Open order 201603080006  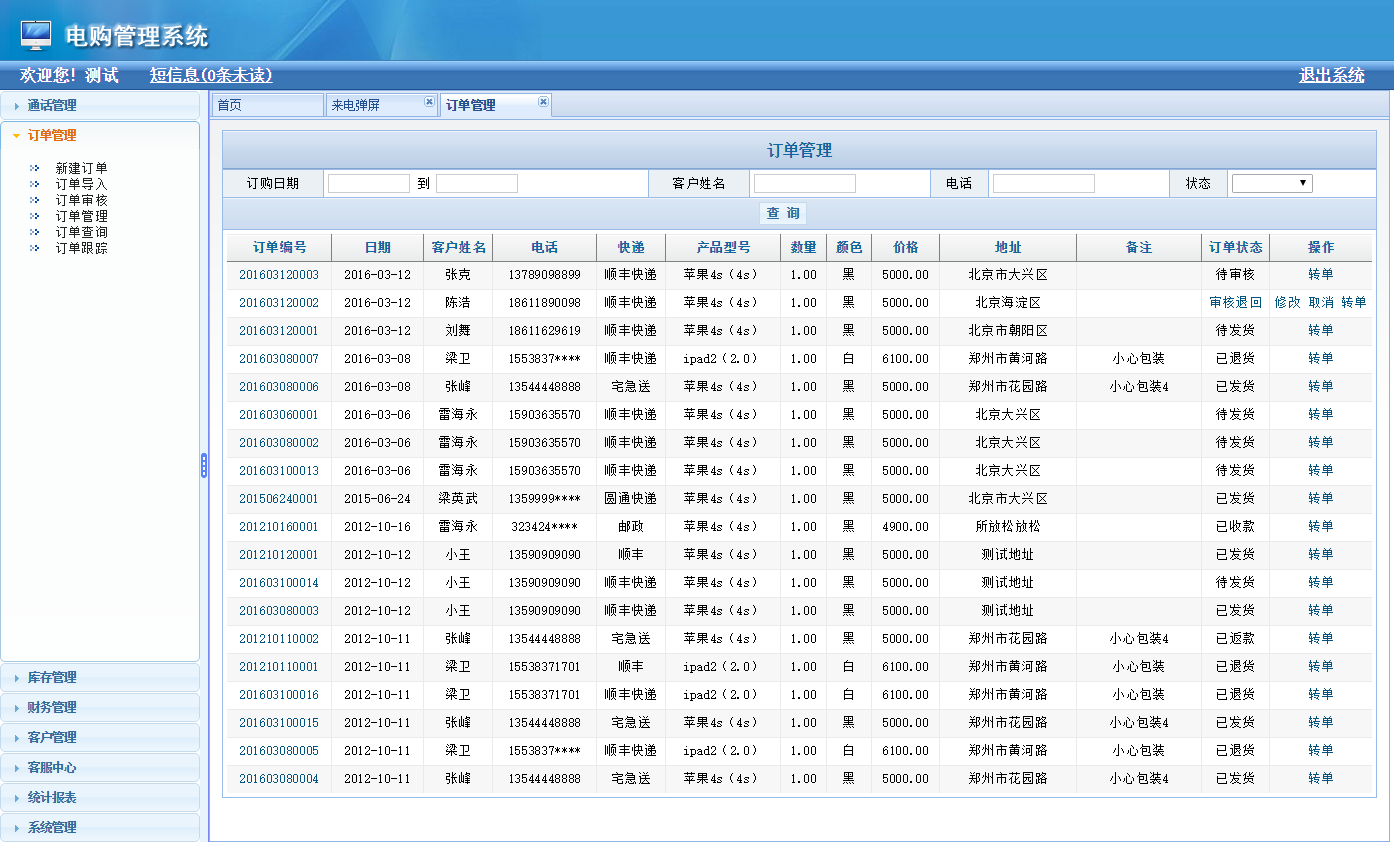tap(279, 387)
